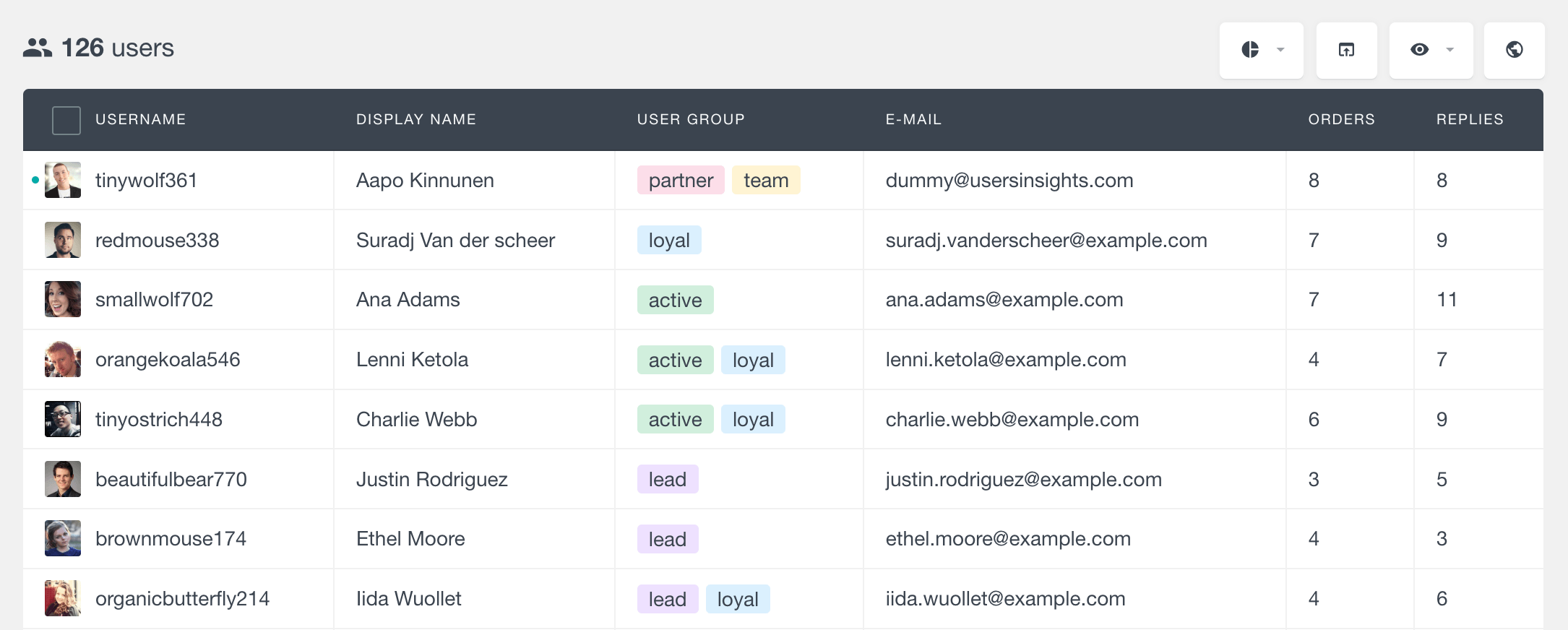
Task: Sort the table by Replies column
Action: point(1469,119)
